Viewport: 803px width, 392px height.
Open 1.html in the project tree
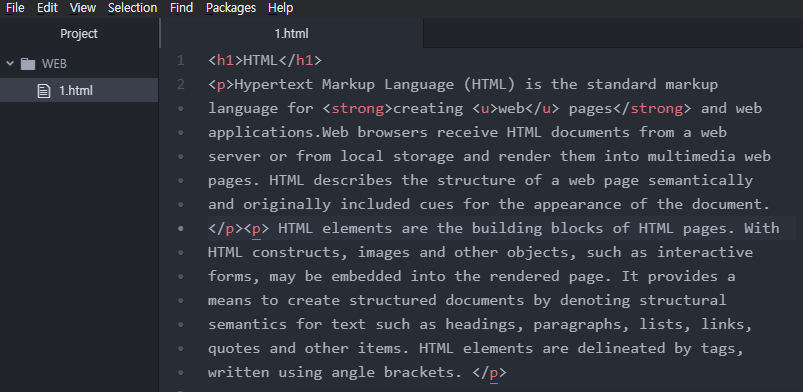[x=76, y=91]
